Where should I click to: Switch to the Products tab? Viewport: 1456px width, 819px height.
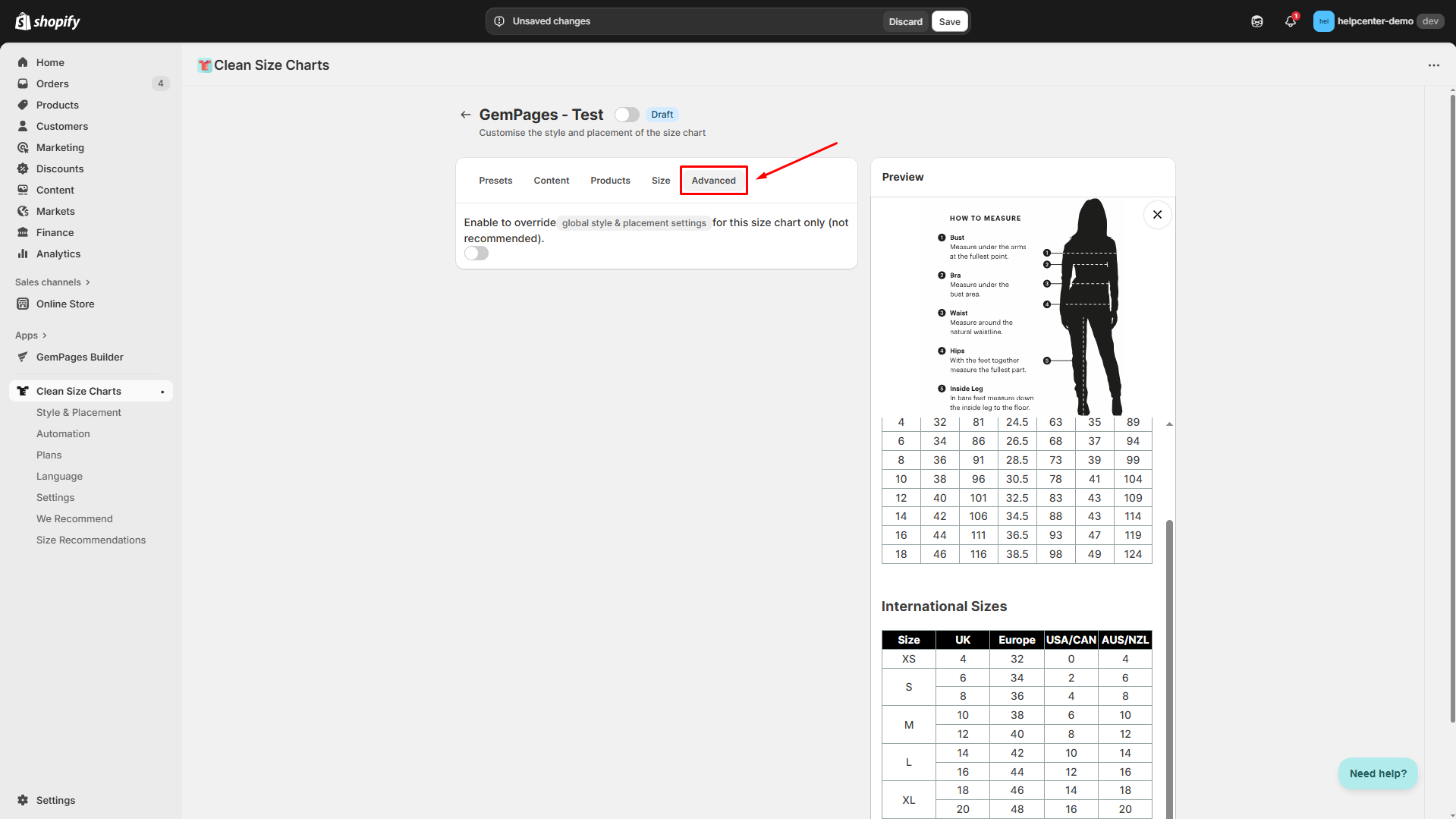610,181
